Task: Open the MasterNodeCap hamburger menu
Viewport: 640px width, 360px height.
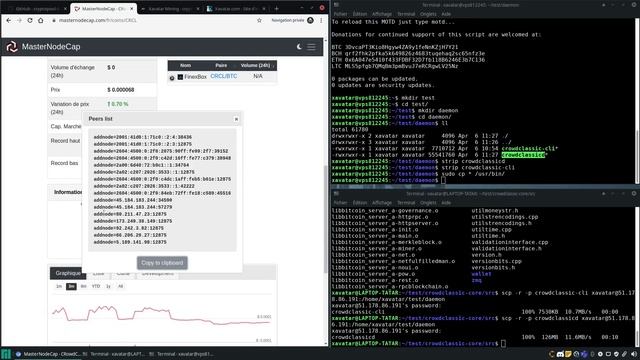Action: [x=311, y=47]
